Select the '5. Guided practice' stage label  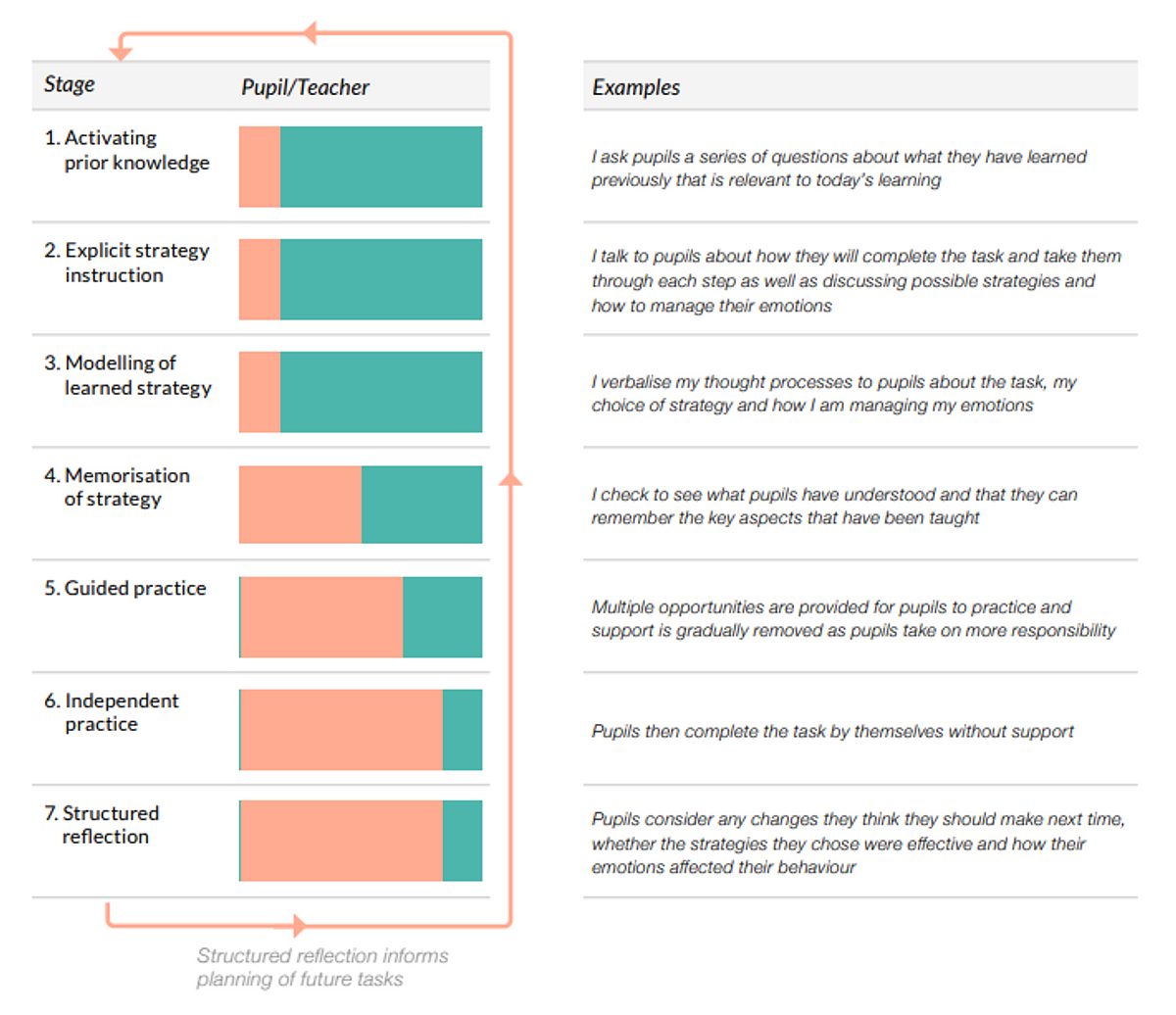(x=125, y=588)
